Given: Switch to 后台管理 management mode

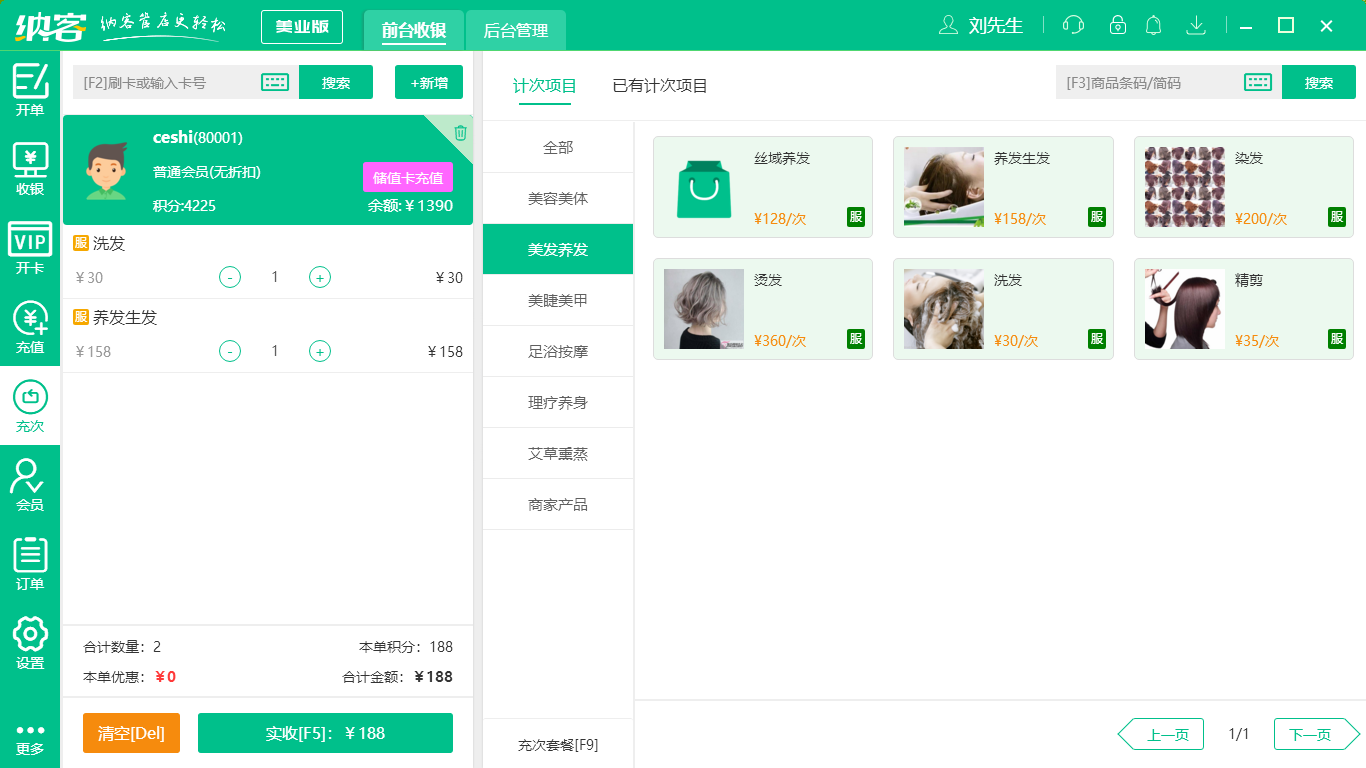Looking at the screenshot, I should [x=516, y=30].
